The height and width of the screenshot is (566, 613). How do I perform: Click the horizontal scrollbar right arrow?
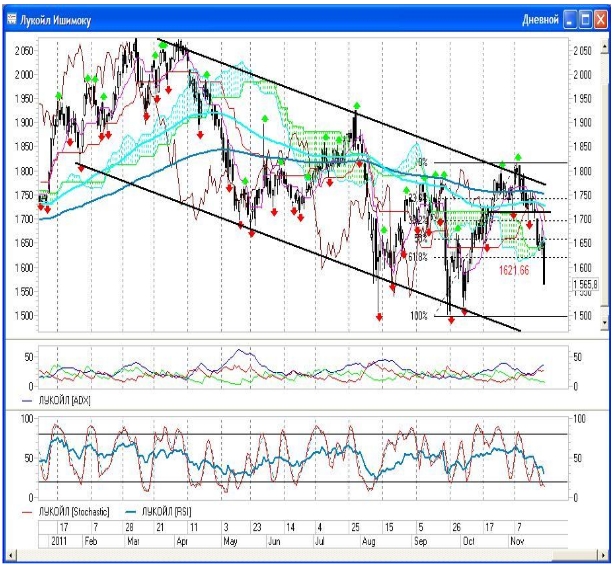coord(605,555)
